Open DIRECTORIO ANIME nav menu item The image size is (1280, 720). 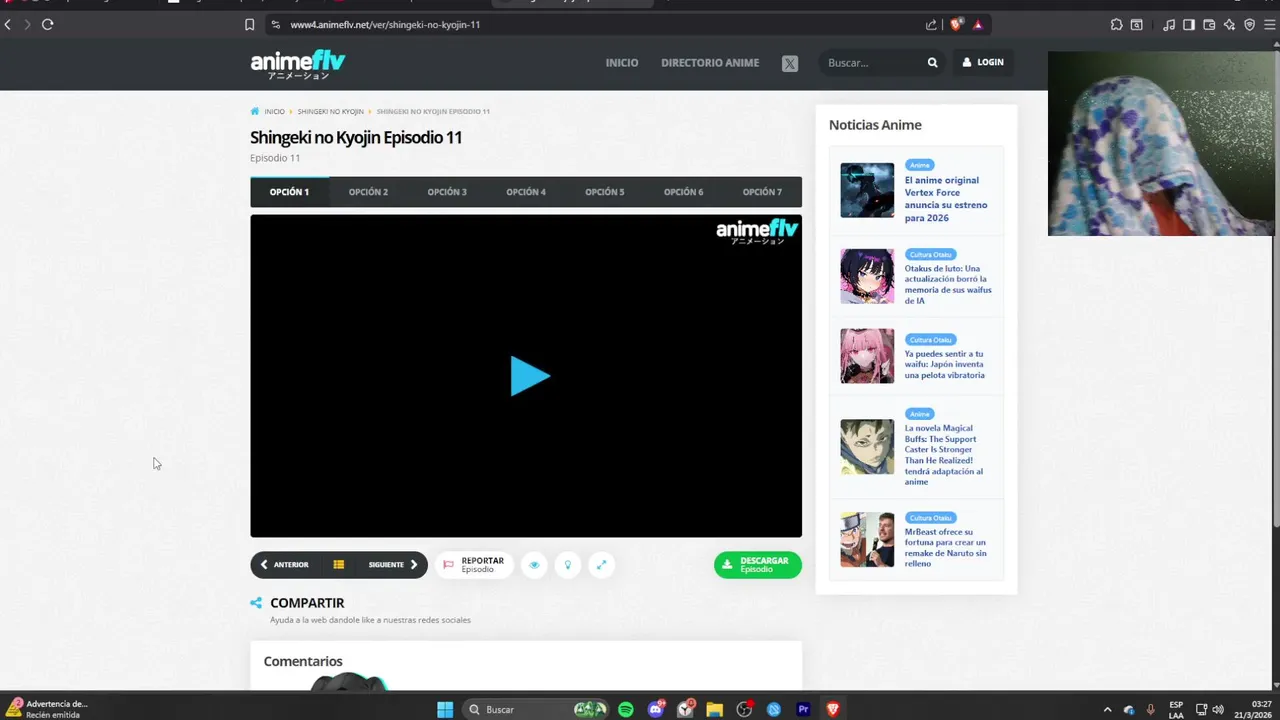pyautogui.click(x=710, y=63)
